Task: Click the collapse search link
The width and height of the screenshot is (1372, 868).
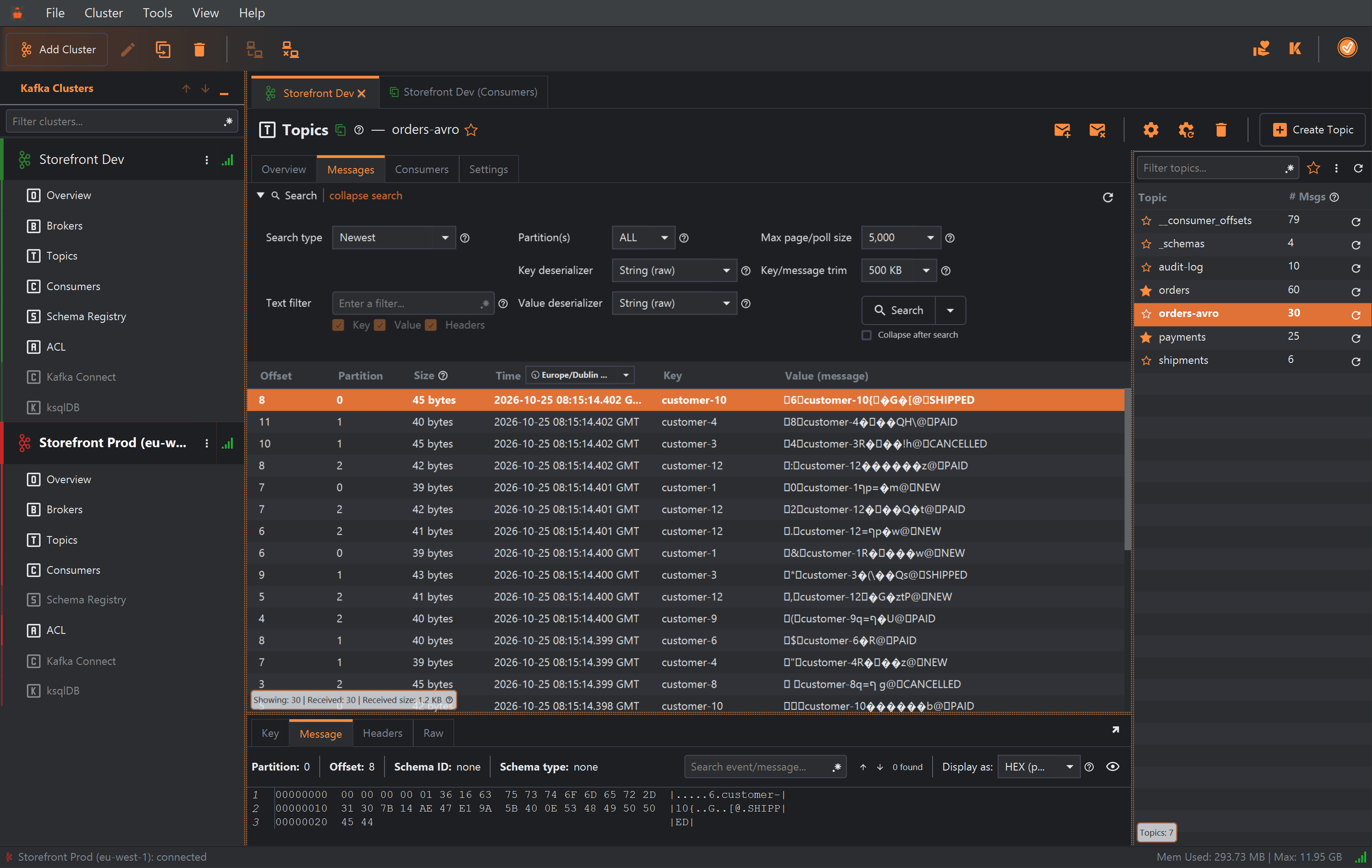Action: pyautogui.click(x=365, y=195)
